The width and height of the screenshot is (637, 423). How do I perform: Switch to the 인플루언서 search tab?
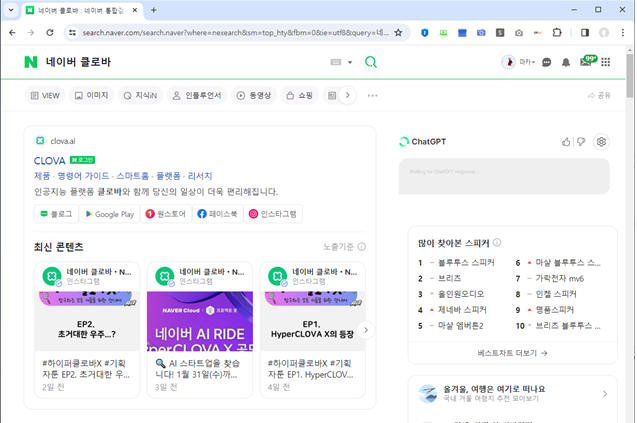[197, 95]
